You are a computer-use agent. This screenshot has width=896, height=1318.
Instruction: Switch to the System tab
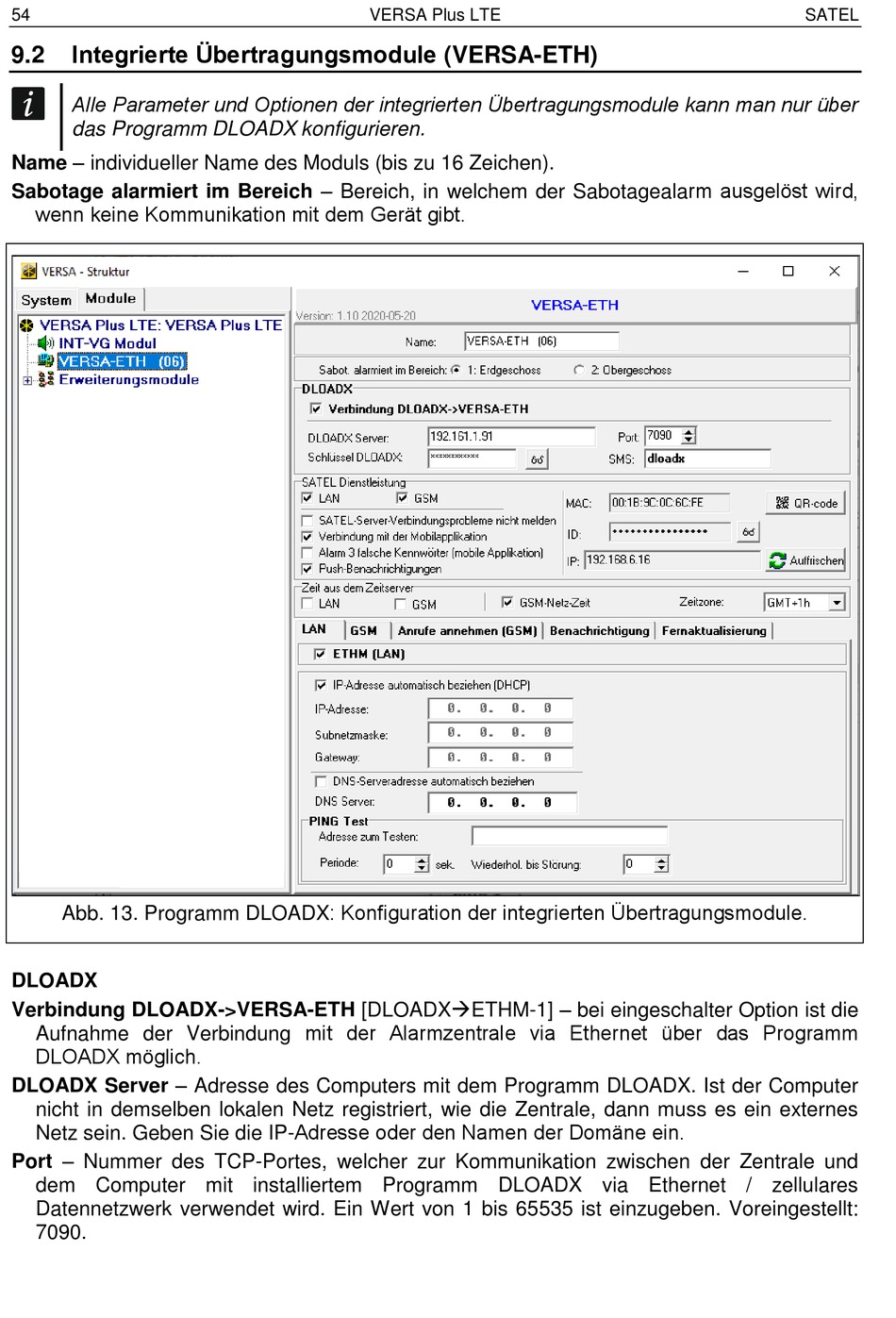coord(46,300)
